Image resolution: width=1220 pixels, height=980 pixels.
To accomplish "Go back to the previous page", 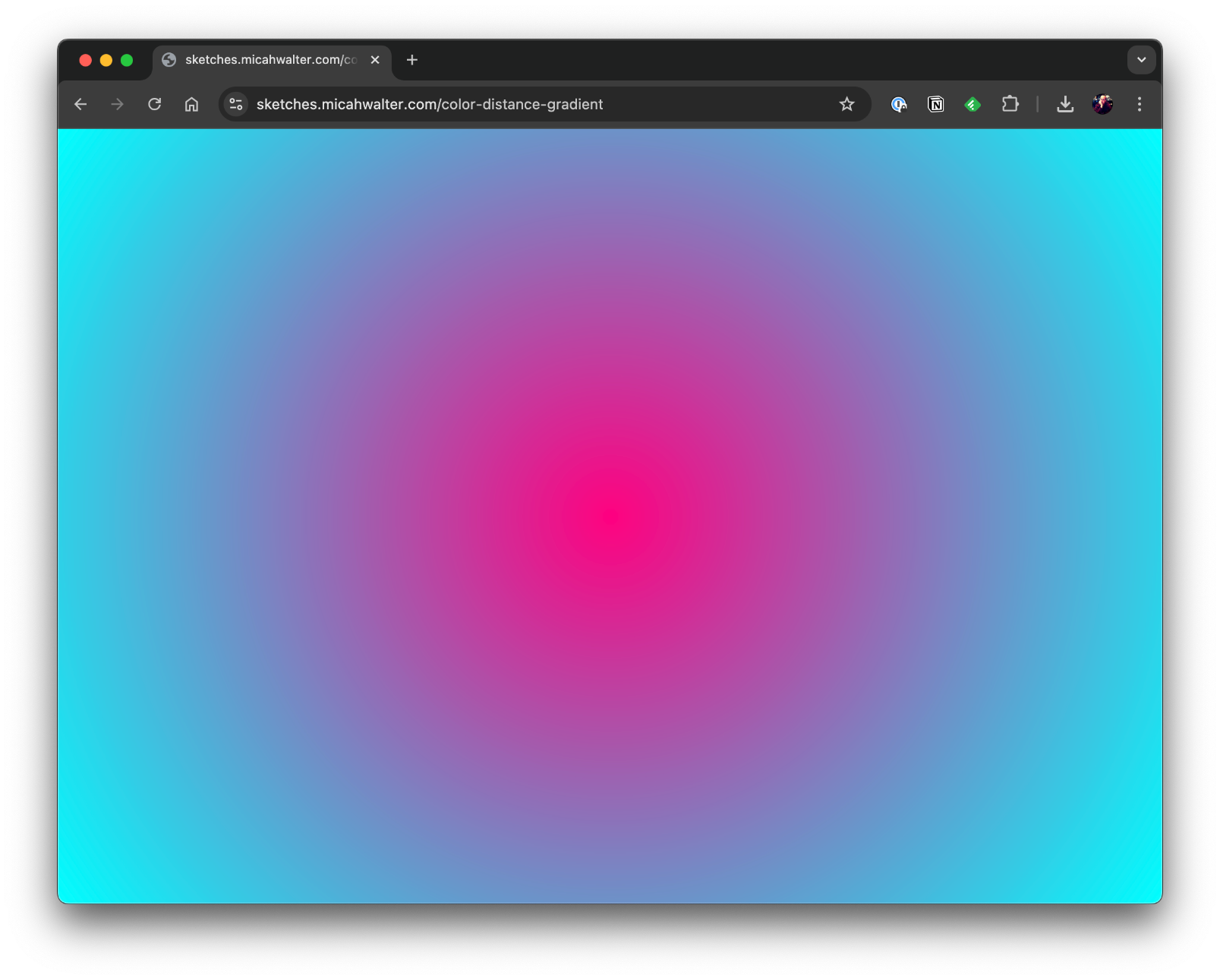I will [x=80, y=104].
